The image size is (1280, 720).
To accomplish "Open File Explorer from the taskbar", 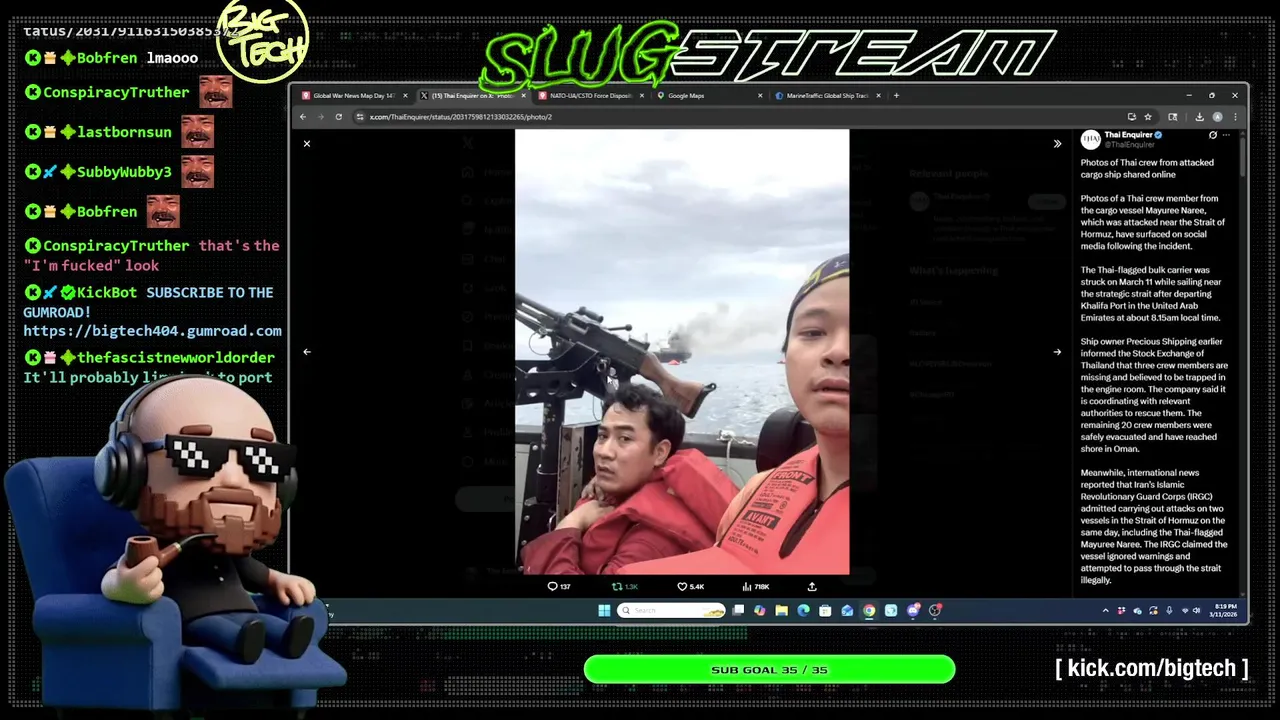I will pyautogui.click(x=781, y=610).
